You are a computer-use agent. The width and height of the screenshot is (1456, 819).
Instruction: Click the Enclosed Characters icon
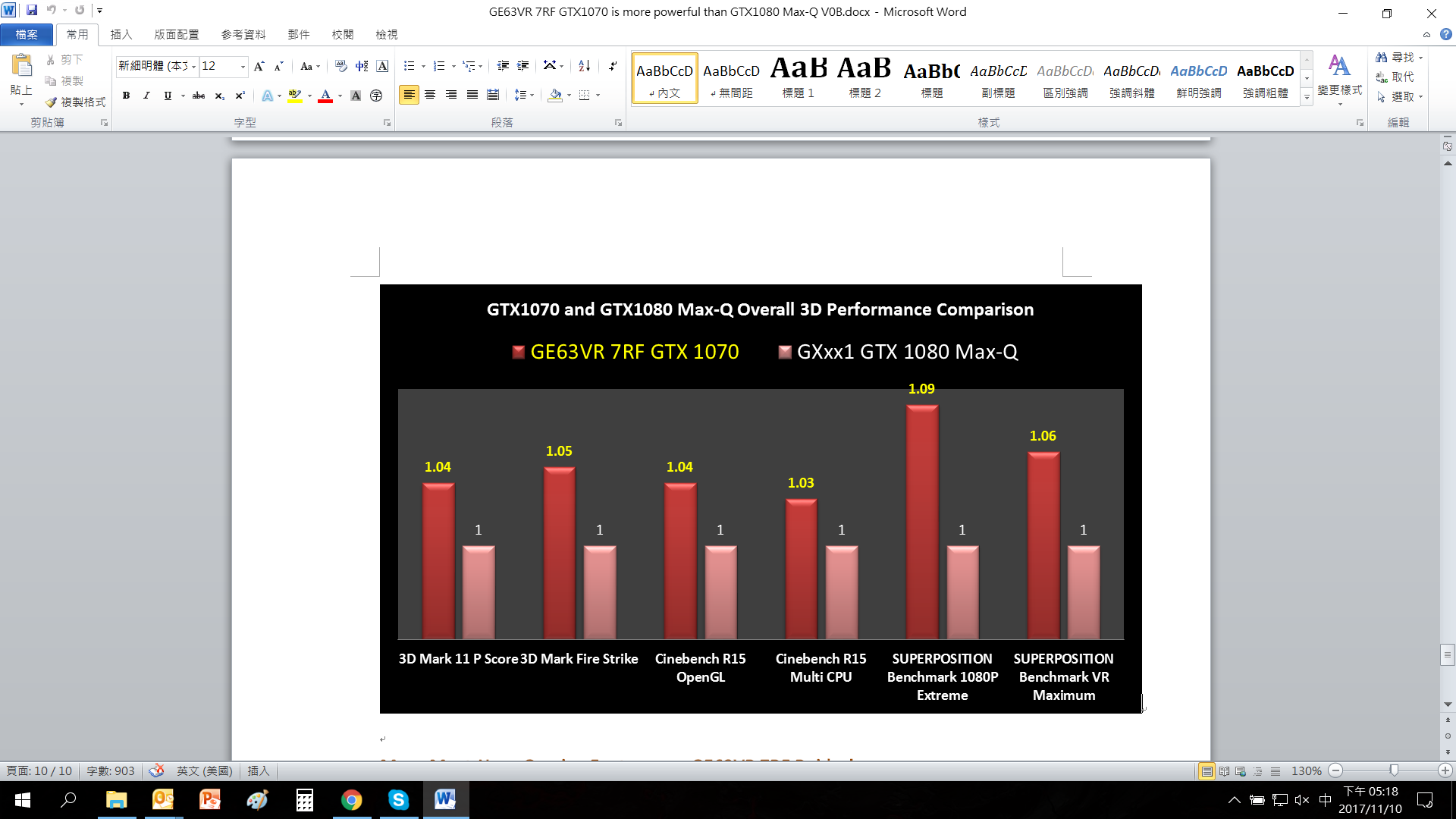click(x=376, y=96)
